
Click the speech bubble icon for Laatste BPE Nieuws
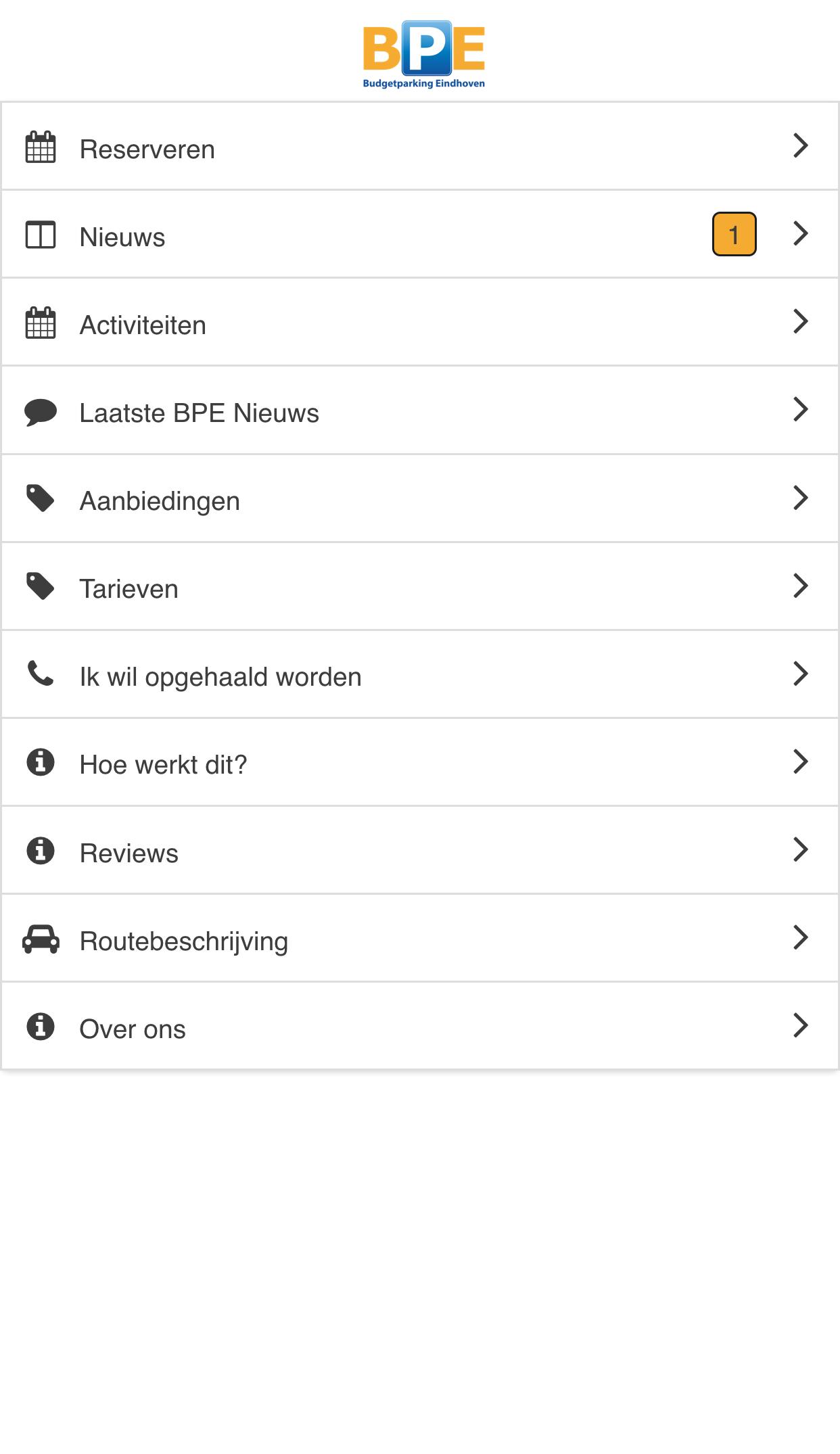[x=39, y=411]
